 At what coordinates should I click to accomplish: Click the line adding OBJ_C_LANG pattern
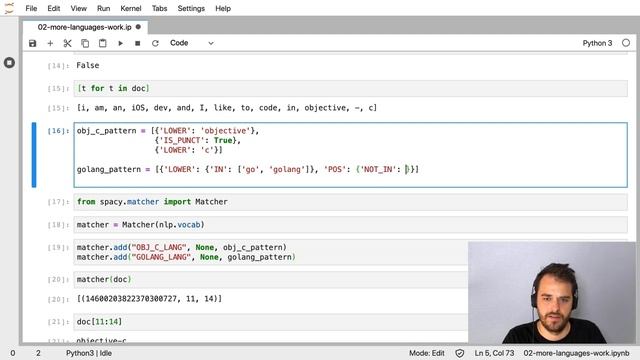182,247
